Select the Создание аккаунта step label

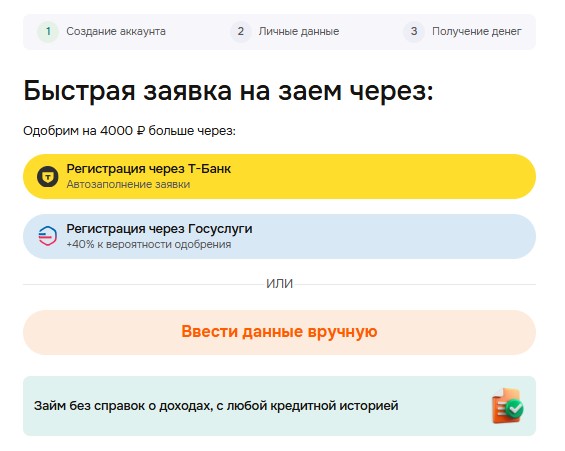(116, 31)
